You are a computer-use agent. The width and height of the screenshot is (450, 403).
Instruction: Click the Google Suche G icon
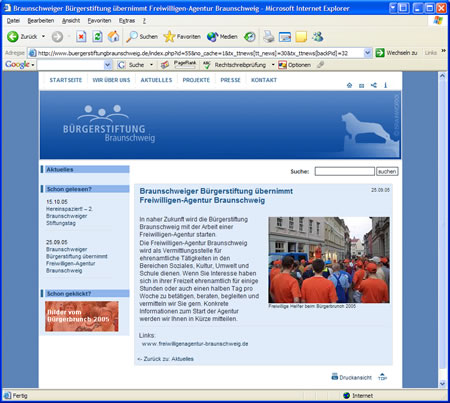tap(121, 65)
